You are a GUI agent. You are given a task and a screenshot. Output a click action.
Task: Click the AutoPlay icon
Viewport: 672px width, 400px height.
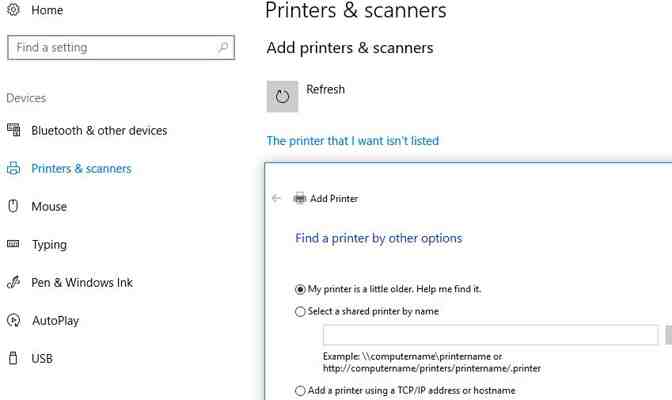[x=14, y=320]
